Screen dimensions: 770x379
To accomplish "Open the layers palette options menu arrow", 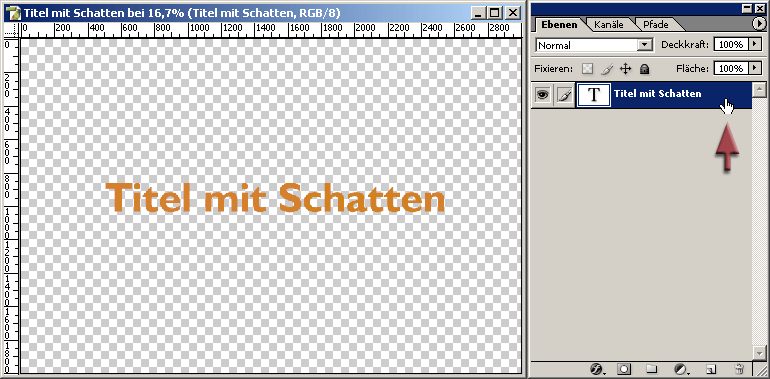I will [x=759, y=23].
